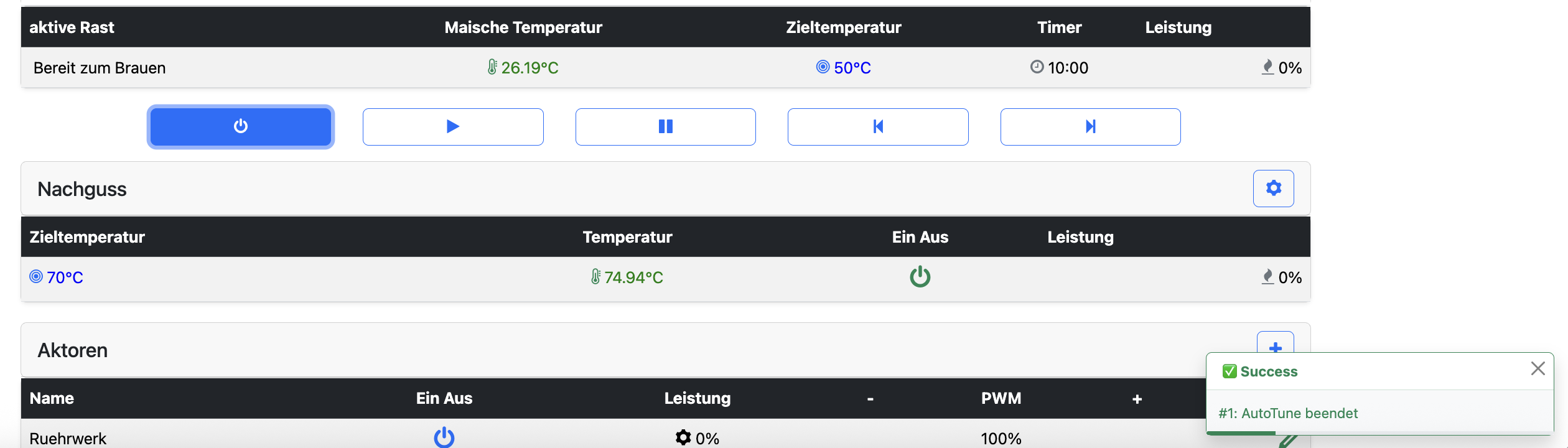
Task: Dismiss the Success notification
Action: pos(1538,369)
